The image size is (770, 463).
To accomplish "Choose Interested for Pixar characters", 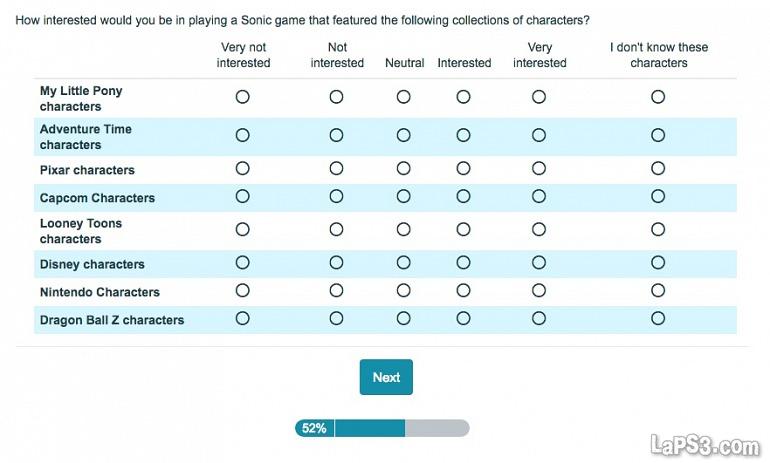I will coord(463,169).
